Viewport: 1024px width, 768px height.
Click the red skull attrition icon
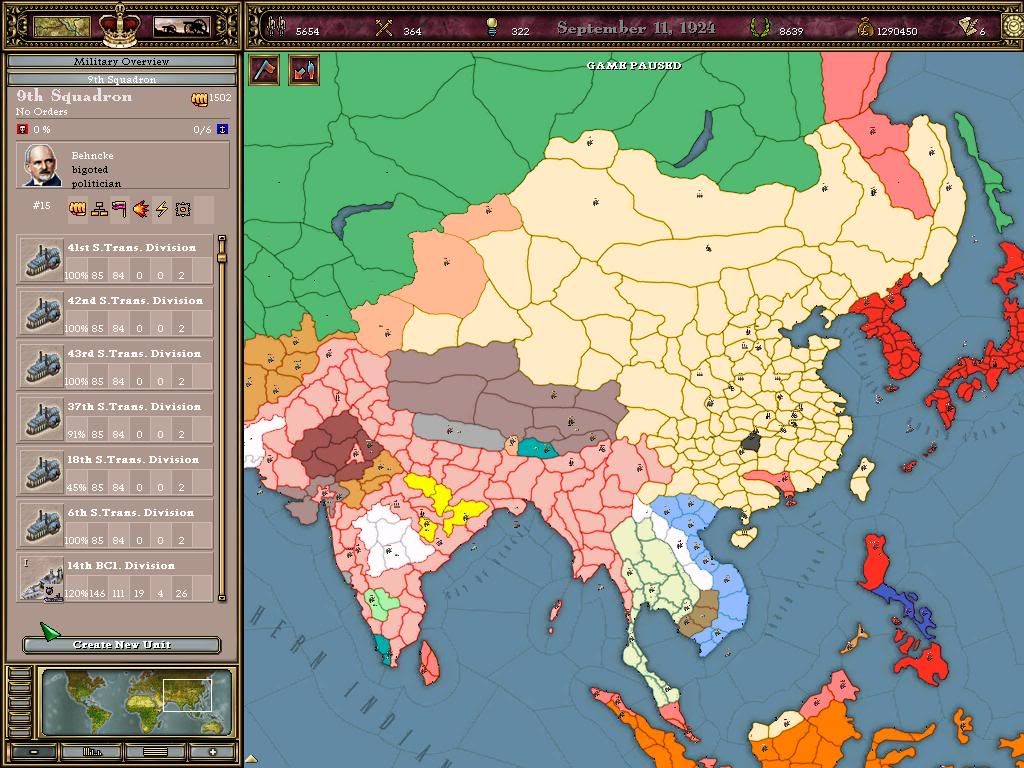pos(23,129)
